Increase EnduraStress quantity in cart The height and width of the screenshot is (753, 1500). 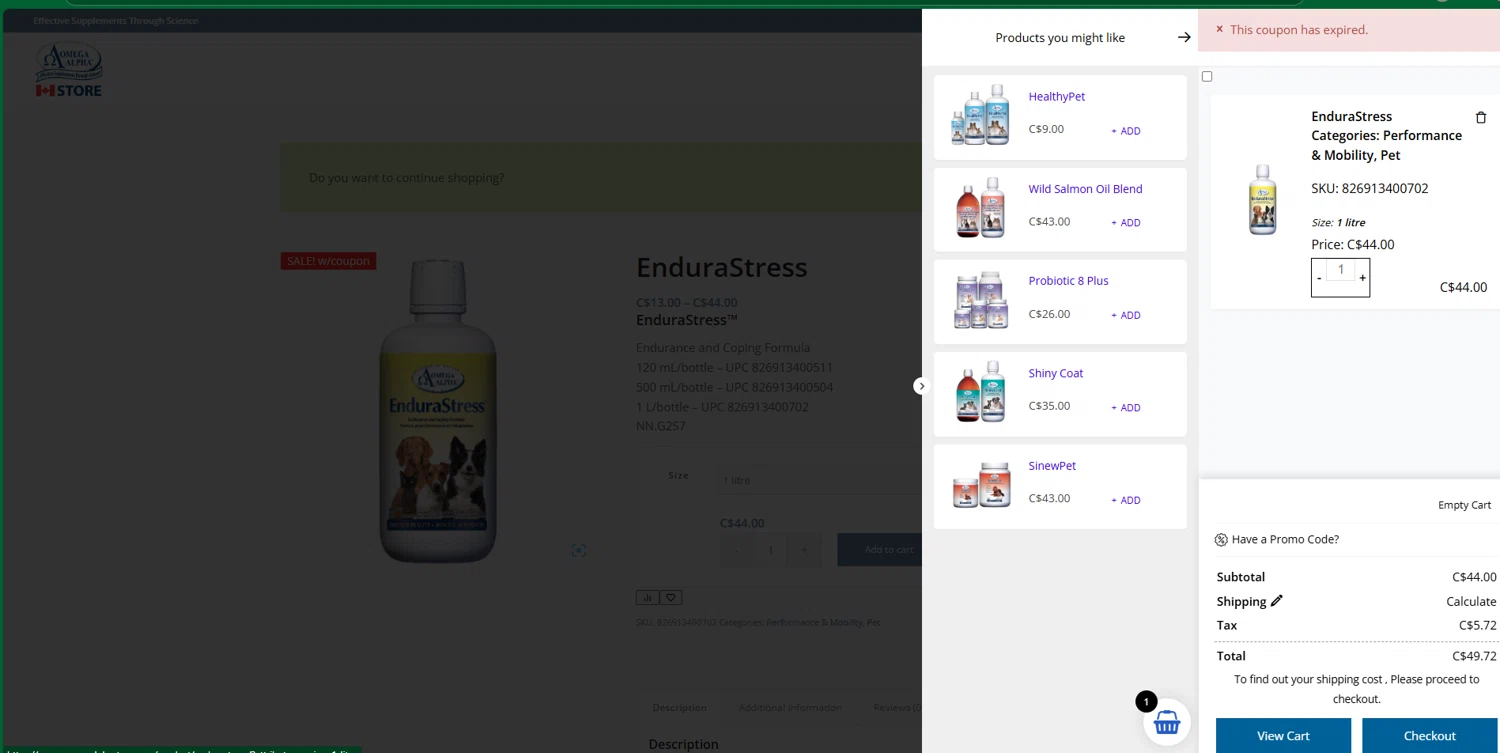point(1362,278)
